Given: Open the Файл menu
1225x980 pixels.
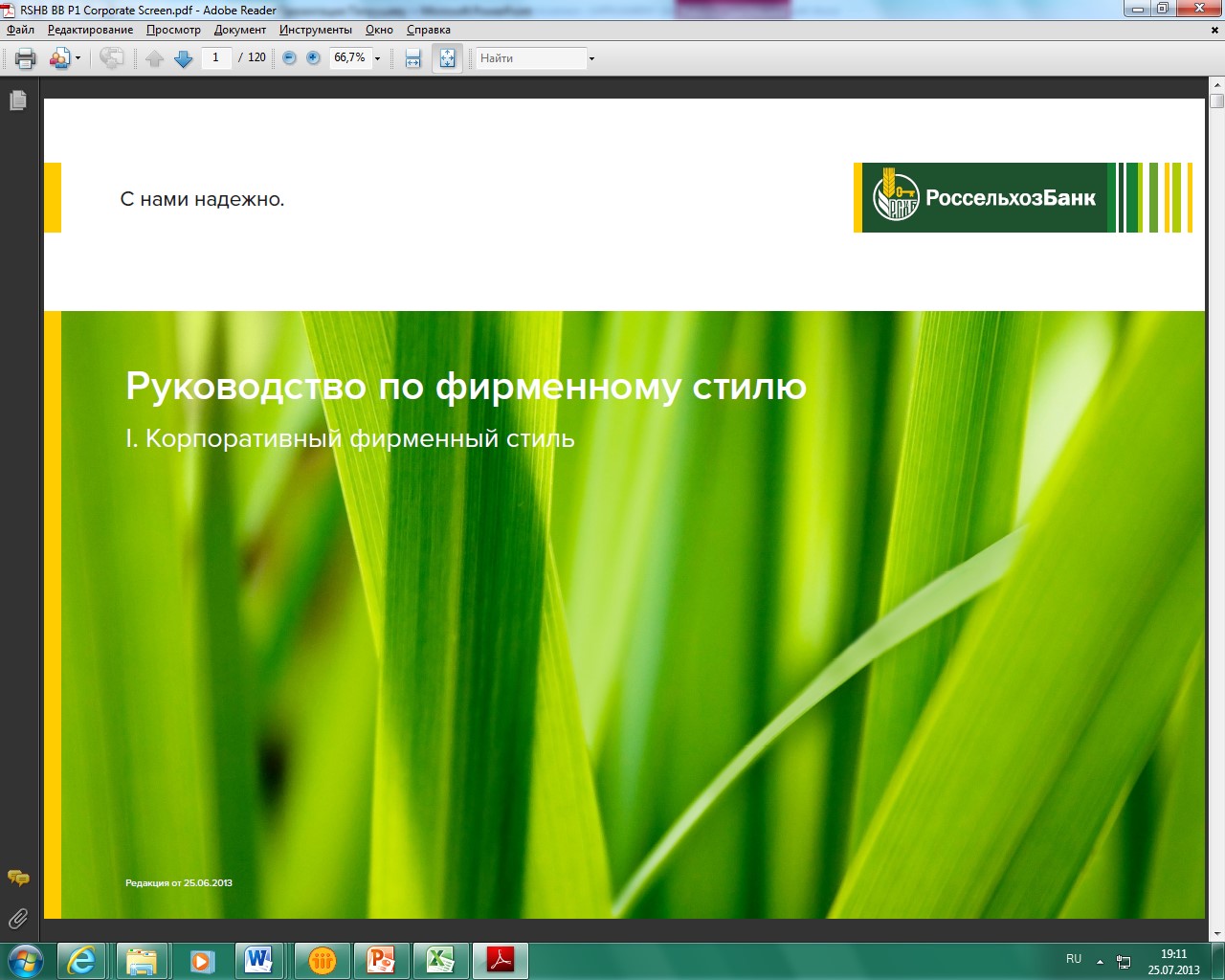Looking at the screenshot, I should [20, 30].
